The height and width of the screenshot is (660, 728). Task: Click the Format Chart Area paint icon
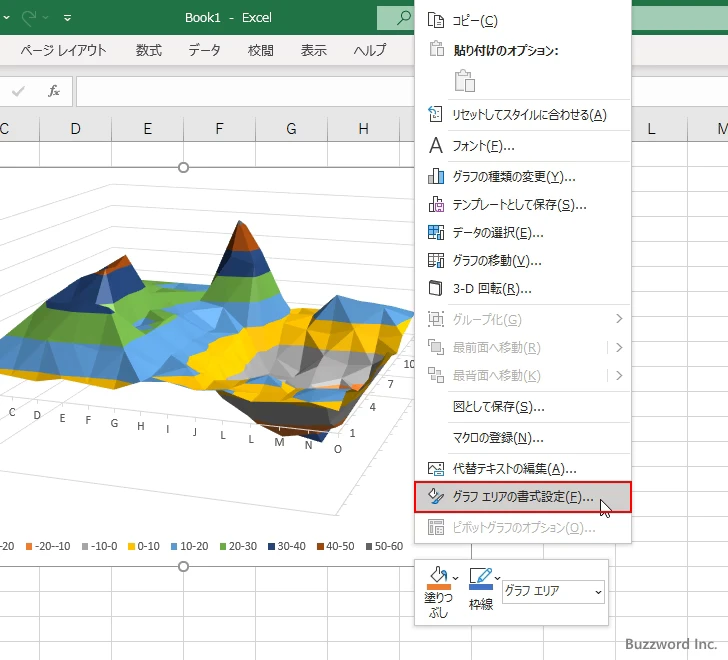click(x=436, y=497)
